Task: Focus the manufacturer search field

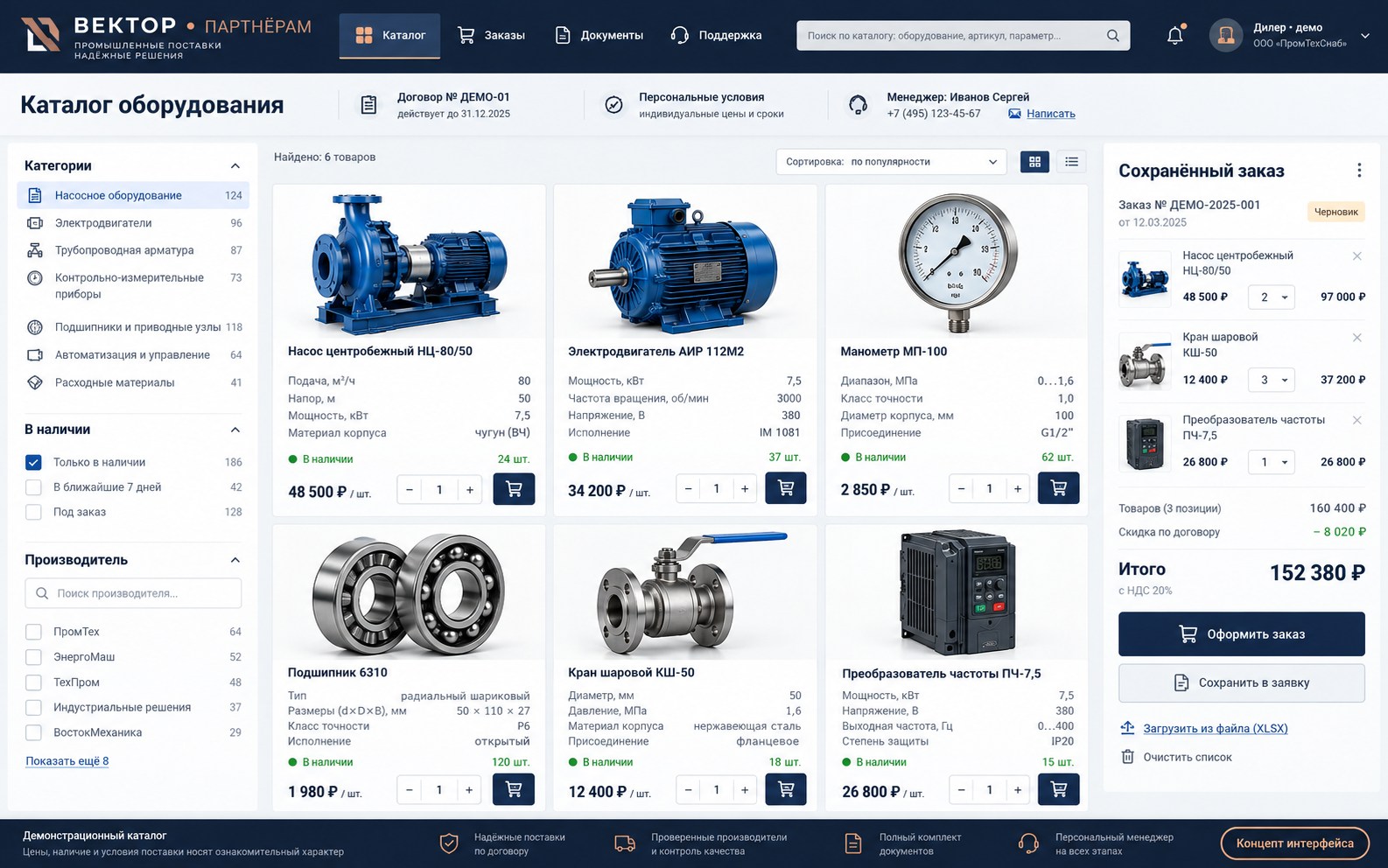Action: coord(133,593)
